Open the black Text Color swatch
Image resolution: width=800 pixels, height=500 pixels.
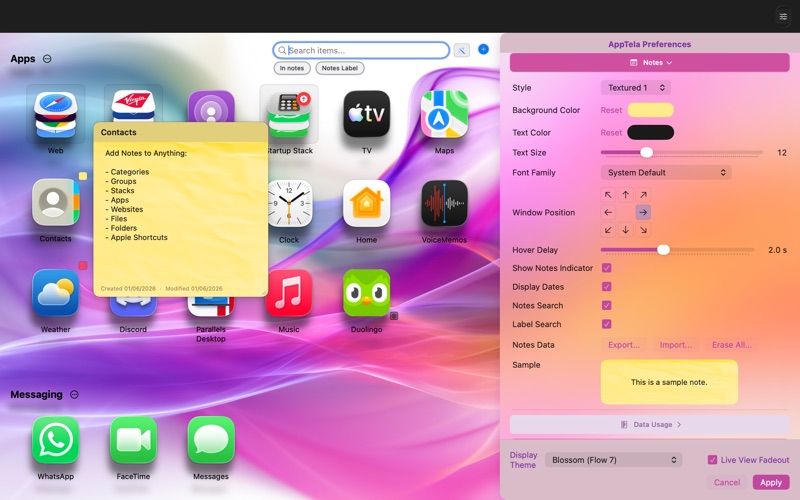[x=651, y=133]
